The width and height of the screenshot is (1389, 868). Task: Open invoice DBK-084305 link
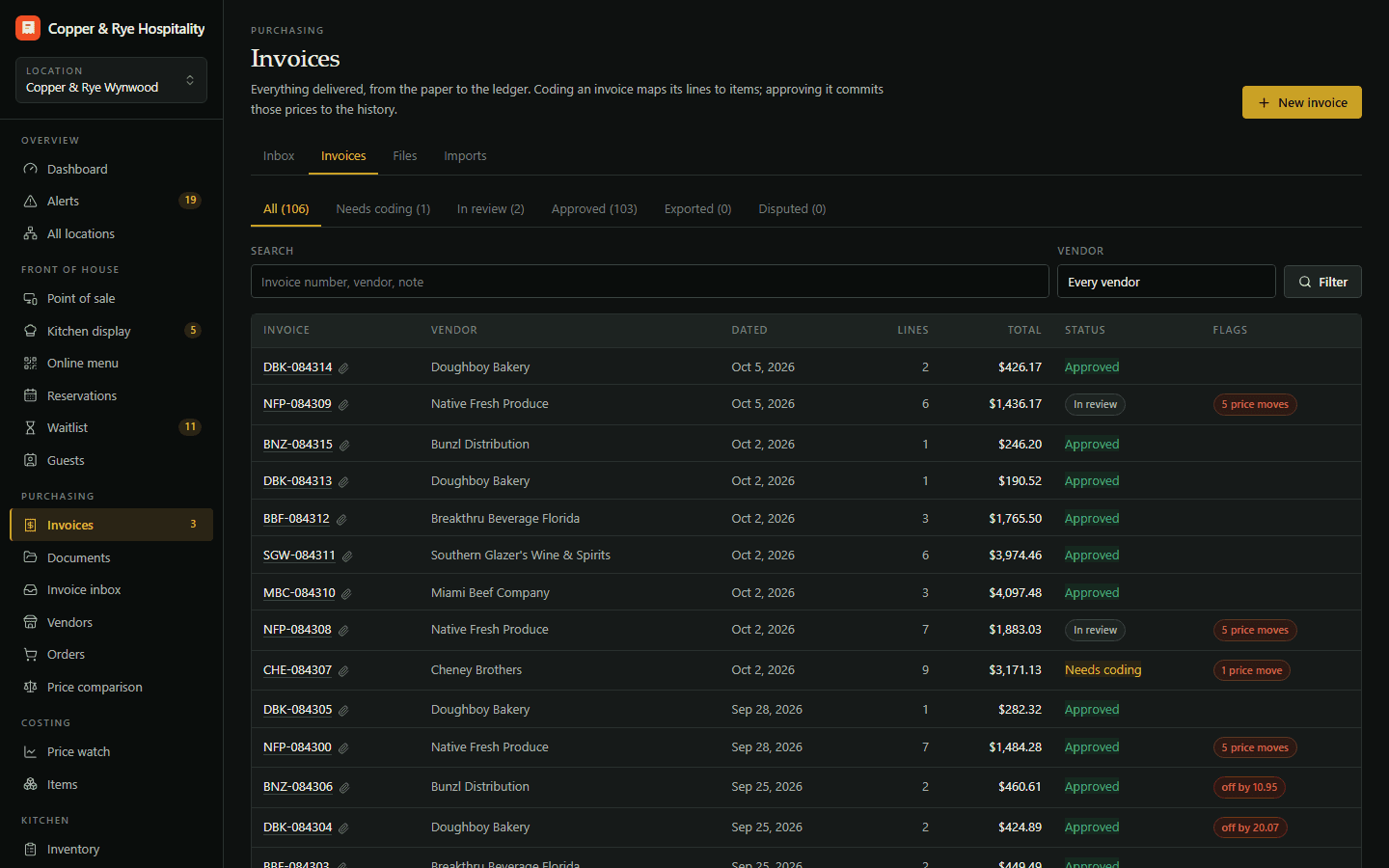click(298, 709)
